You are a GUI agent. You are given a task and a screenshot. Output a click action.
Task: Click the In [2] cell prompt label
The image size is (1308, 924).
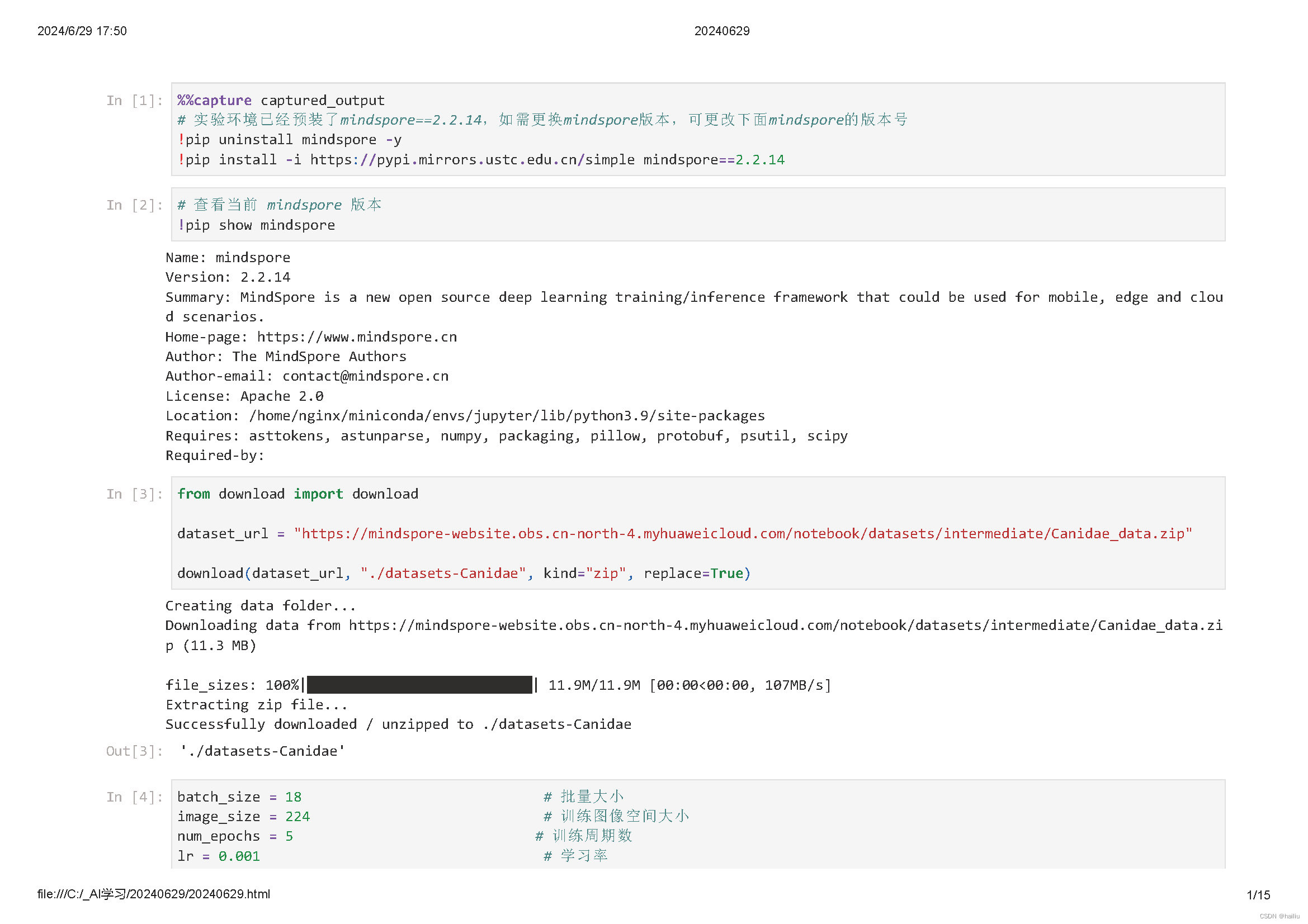point(134,206)
